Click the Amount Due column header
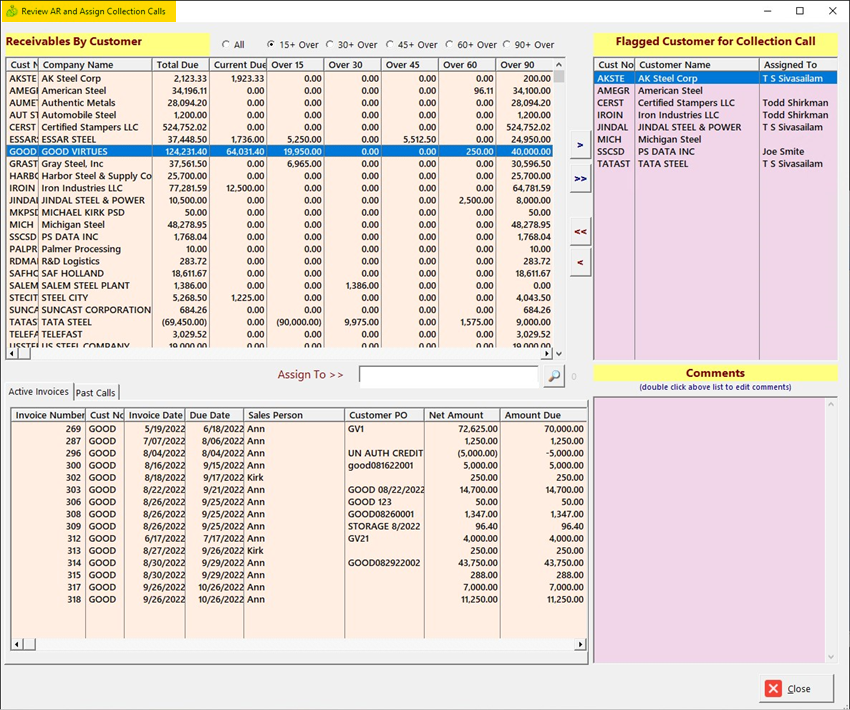 pos(543,415)
